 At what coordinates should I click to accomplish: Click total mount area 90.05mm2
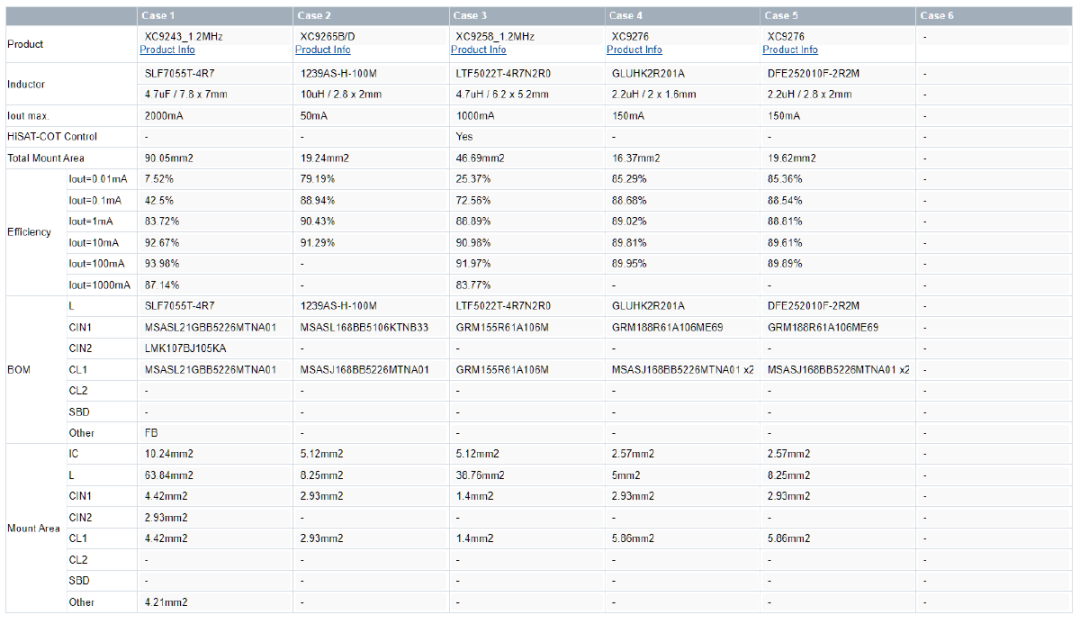tap(169, 158)
